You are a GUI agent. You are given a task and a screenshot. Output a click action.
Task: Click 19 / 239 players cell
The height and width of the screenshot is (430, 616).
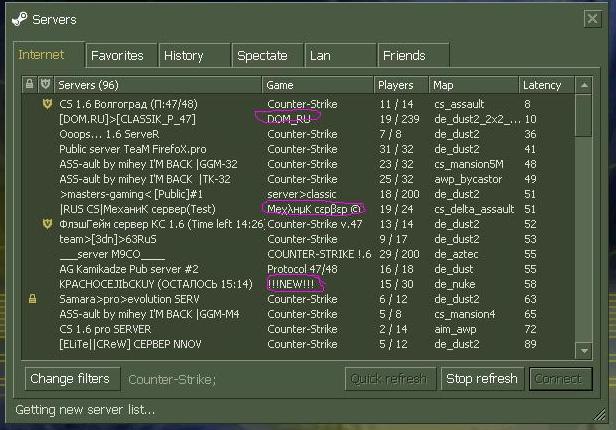(x=400, y=119)
